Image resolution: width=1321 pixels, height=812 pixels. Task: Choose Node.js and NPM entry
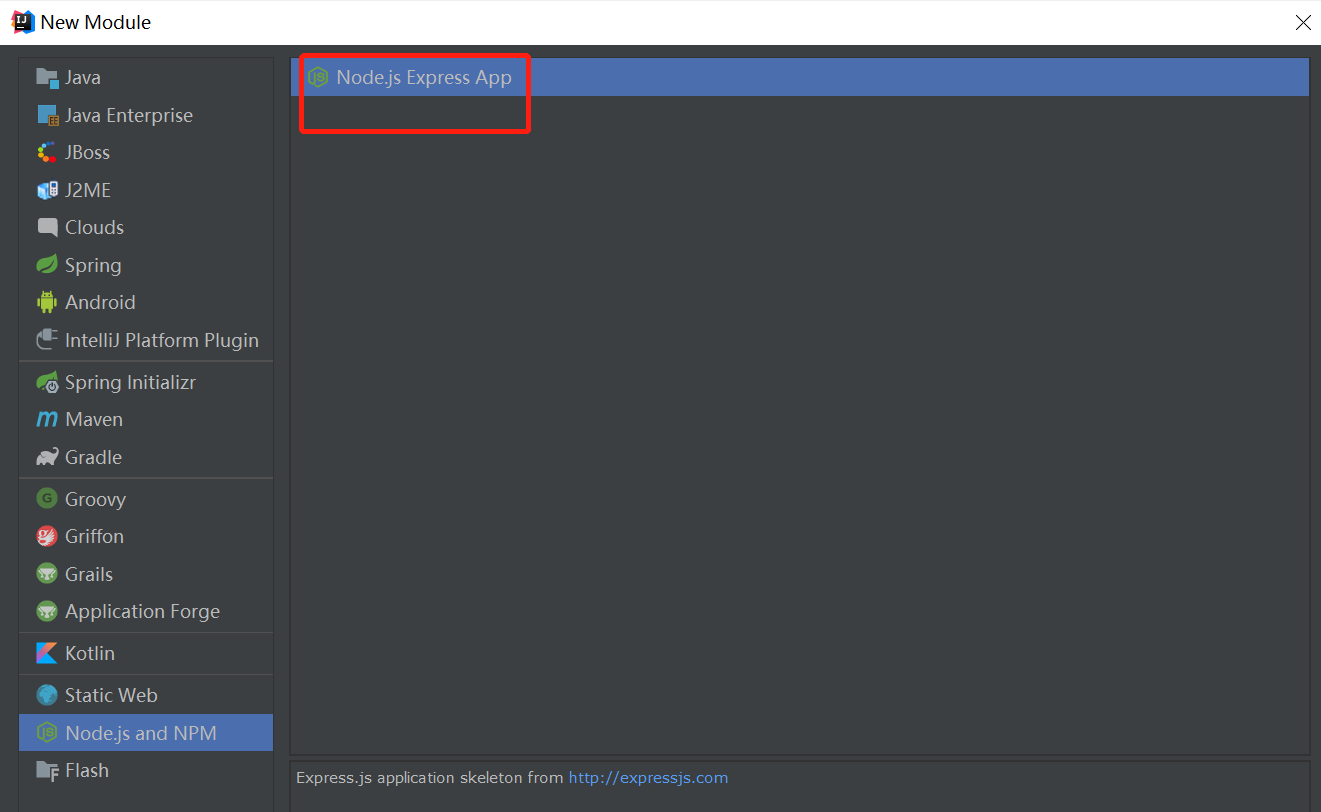pyautogui.click(x=146, y=733)
